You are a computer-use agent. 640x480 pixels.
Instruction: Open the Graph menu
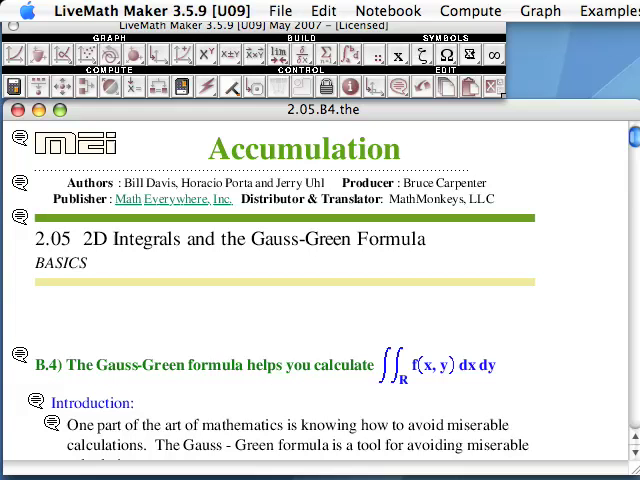tap(540, 11)
